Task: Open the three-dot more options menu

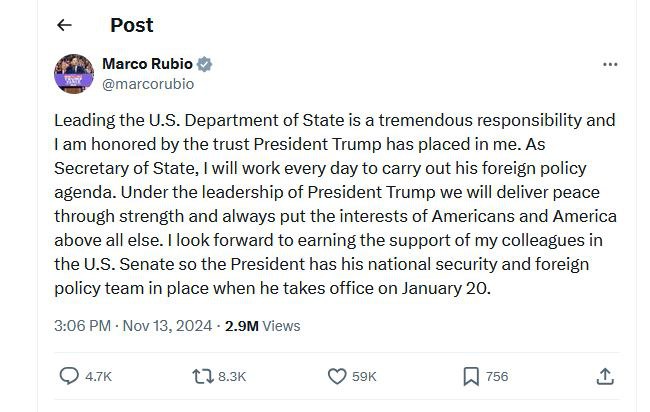Action: (x=610, y=64)
